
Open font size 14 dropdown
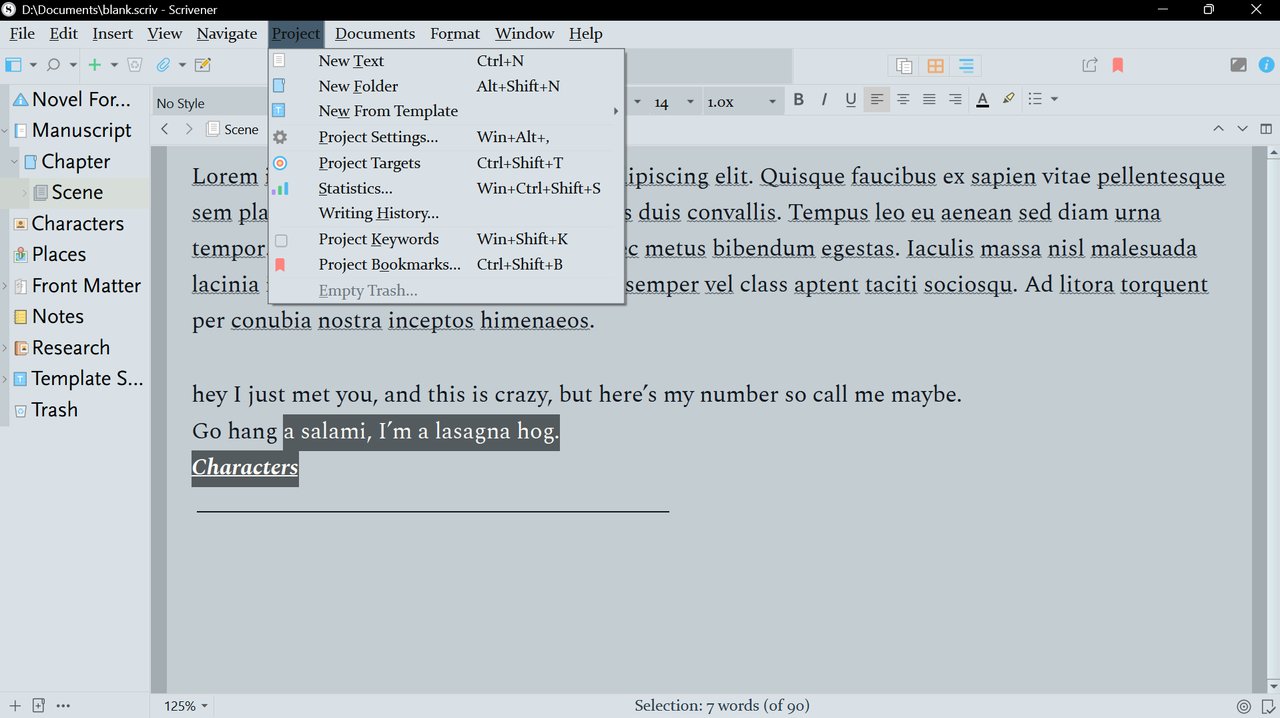click(673, 102)
